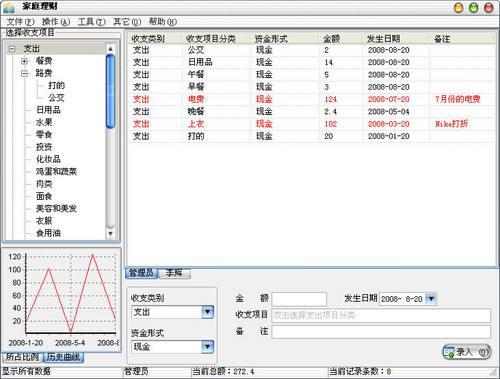The width and height of the screenshot is (500, 379).
Task: Sort by 金额 column header
Action: [341, 39]
